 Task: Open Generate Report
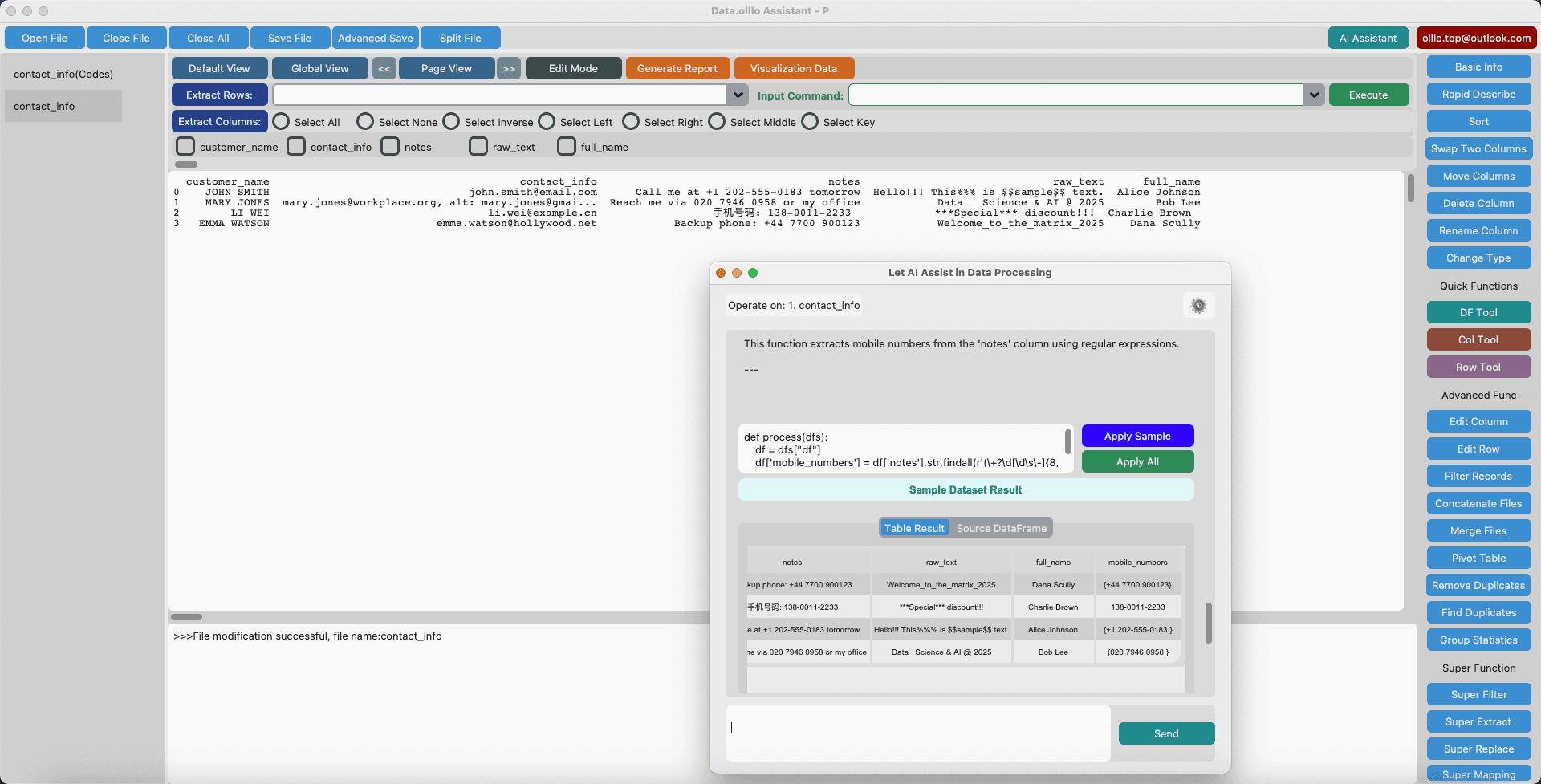(677, 68)
